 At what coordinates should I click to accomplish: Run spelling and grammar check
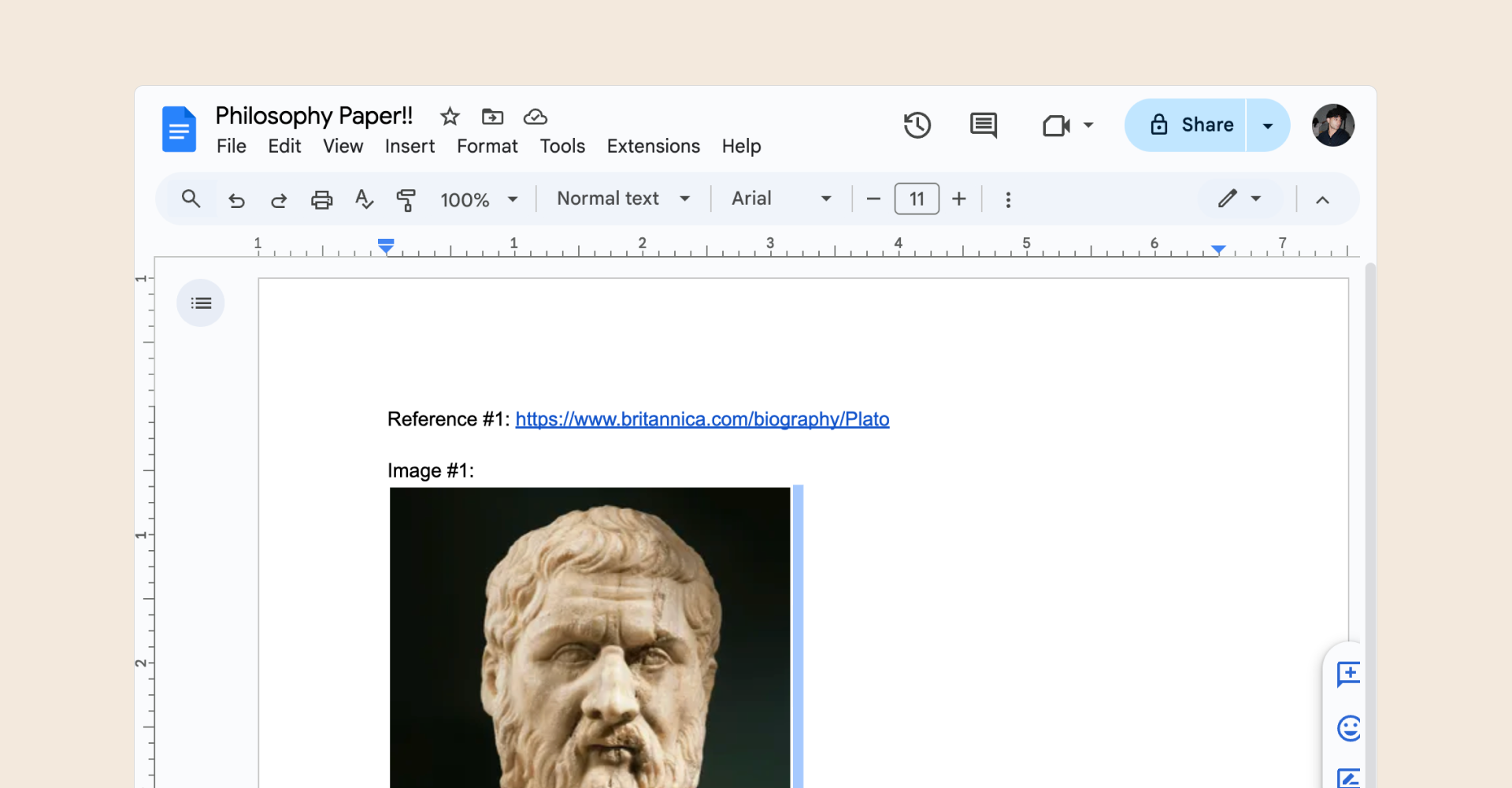363,199
